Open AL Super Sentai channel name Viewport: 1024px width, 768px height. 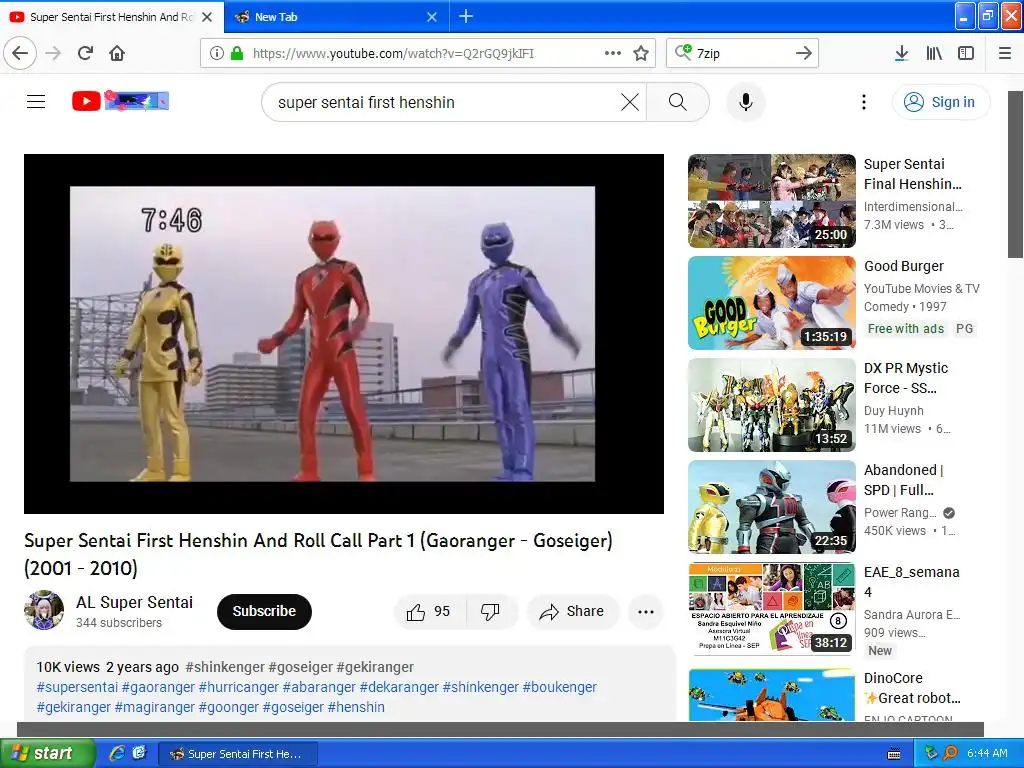[x=135, y=602]
